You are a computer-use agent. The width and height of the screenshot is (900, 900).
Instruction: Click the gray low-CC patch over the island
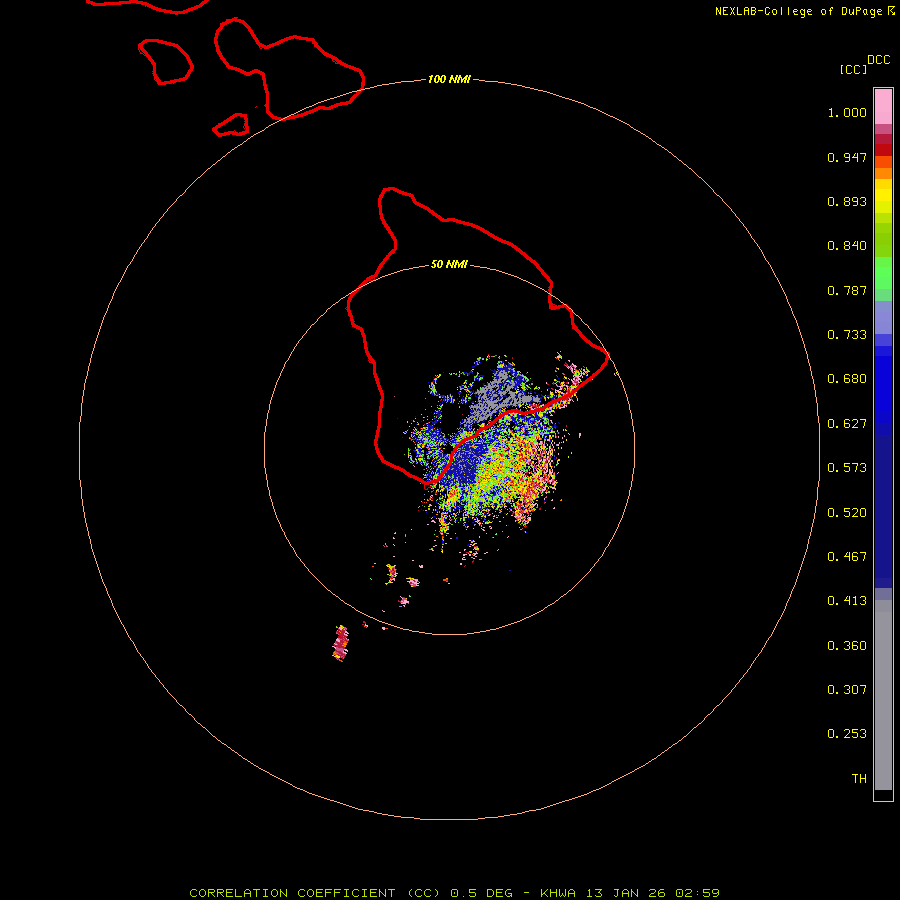(498, 396)
